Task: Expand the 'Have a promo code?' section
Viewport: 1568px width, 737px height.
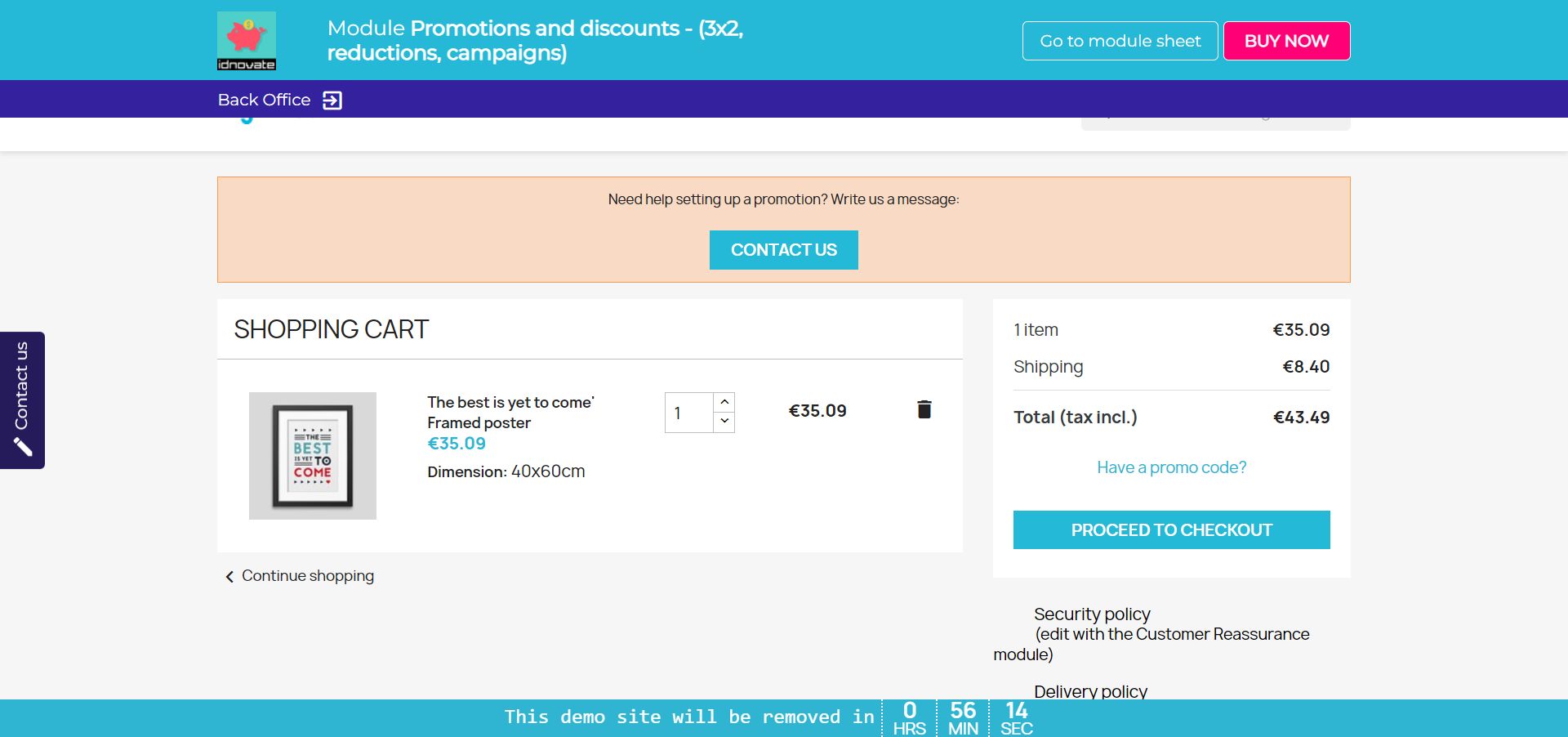Action: point(1171,467)
